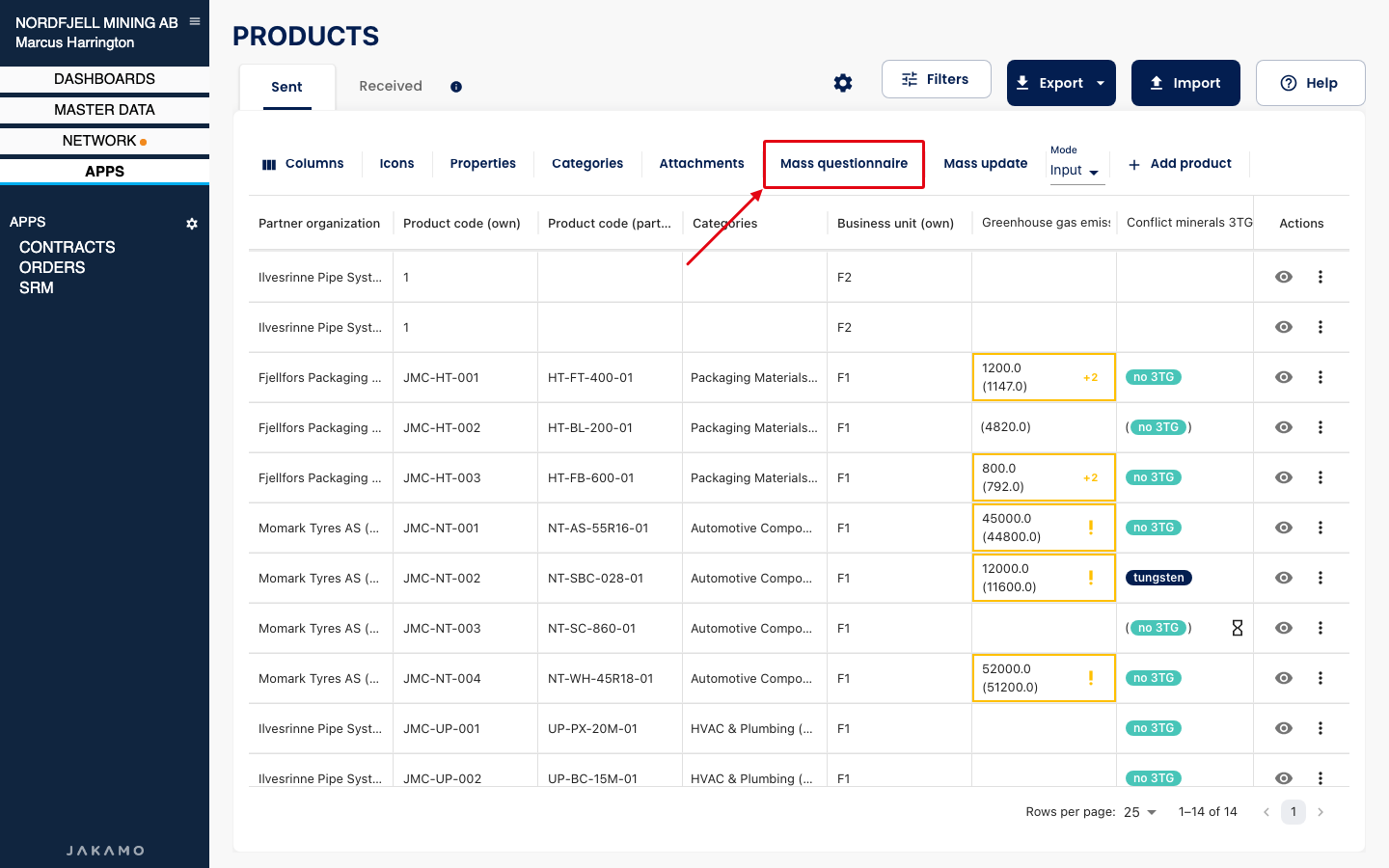
Task: Open APPS section settings gear
Action: [x=192, y=224]
